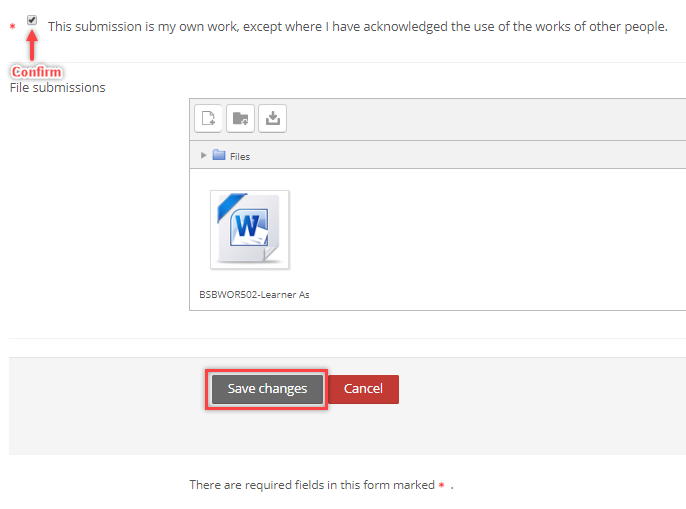Click the red required asterisk beside the checkbox
Image resolution: width=686 pixels, height=509 pixels.
(x=13, y=27)
